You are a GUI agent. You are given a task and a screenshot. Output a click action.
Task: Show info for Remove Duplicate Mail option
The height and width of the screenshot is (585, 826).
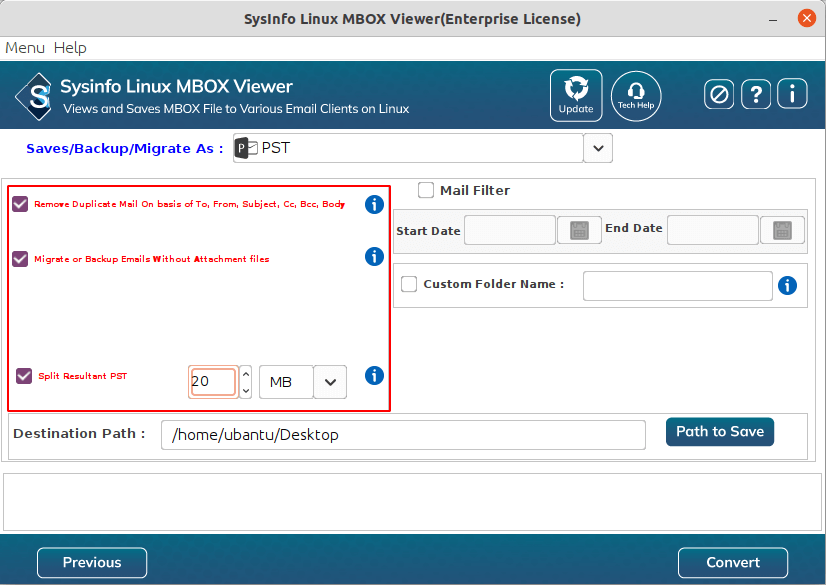click(x=374, y=204)
